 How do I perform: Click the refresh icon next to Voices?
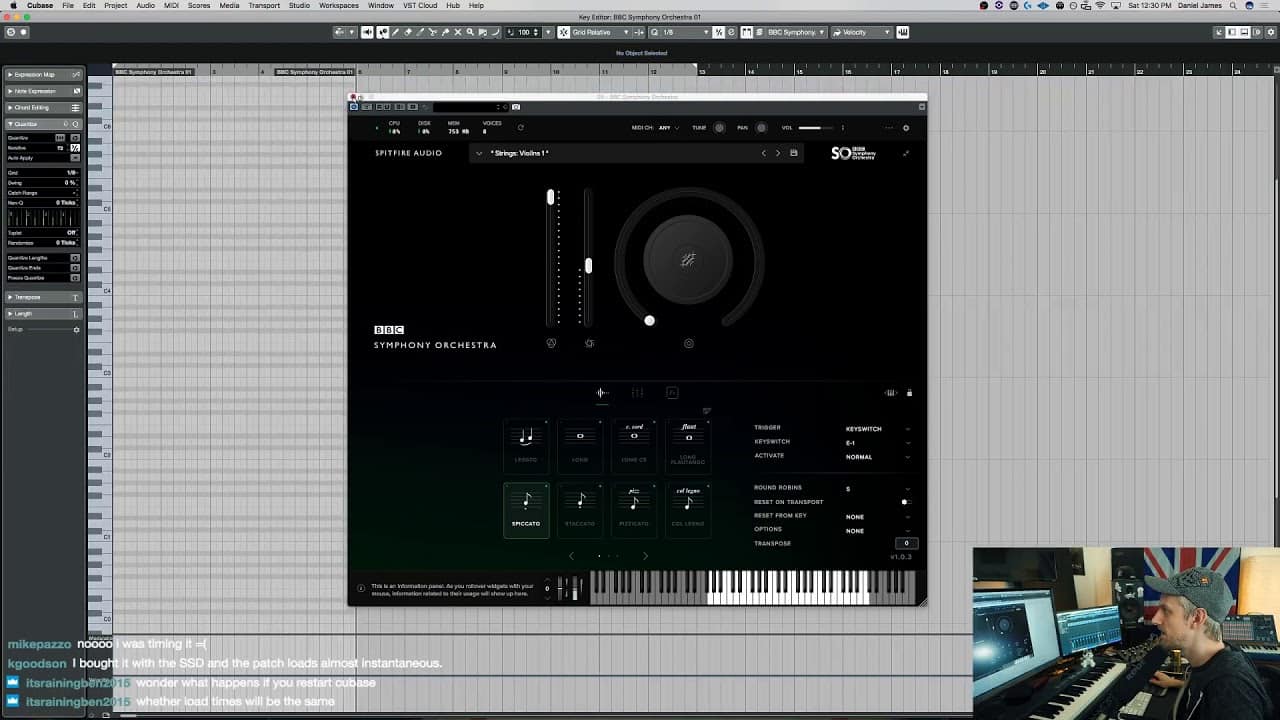point(520,128)
